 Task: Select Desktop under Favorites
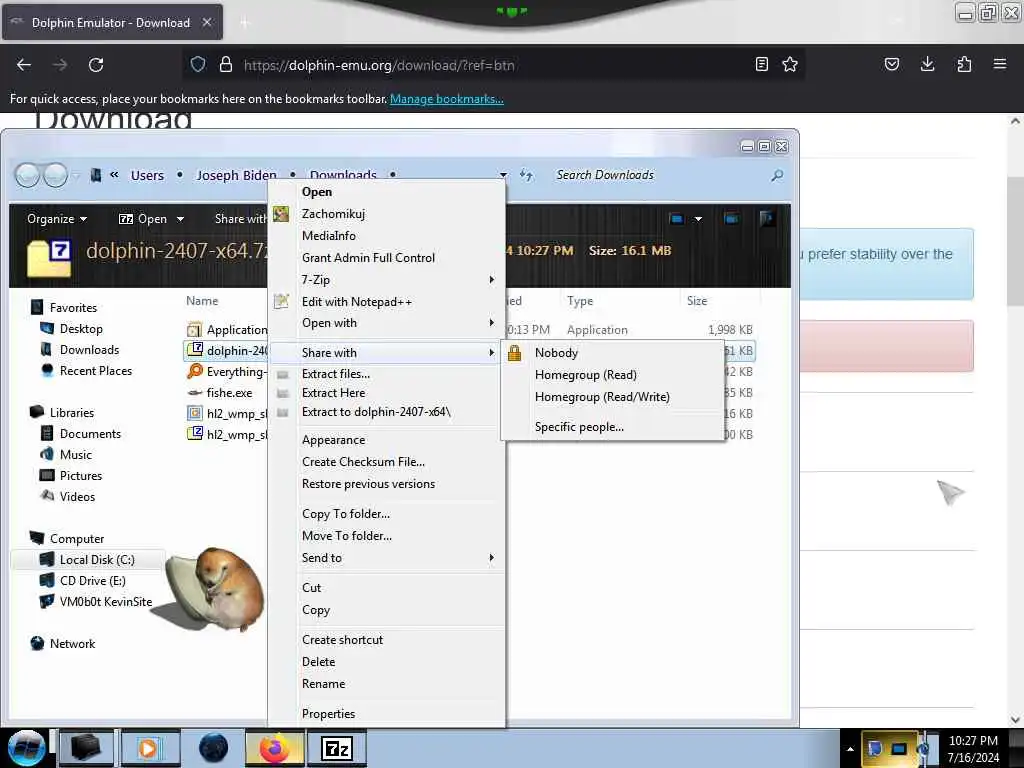click(81, 328)
